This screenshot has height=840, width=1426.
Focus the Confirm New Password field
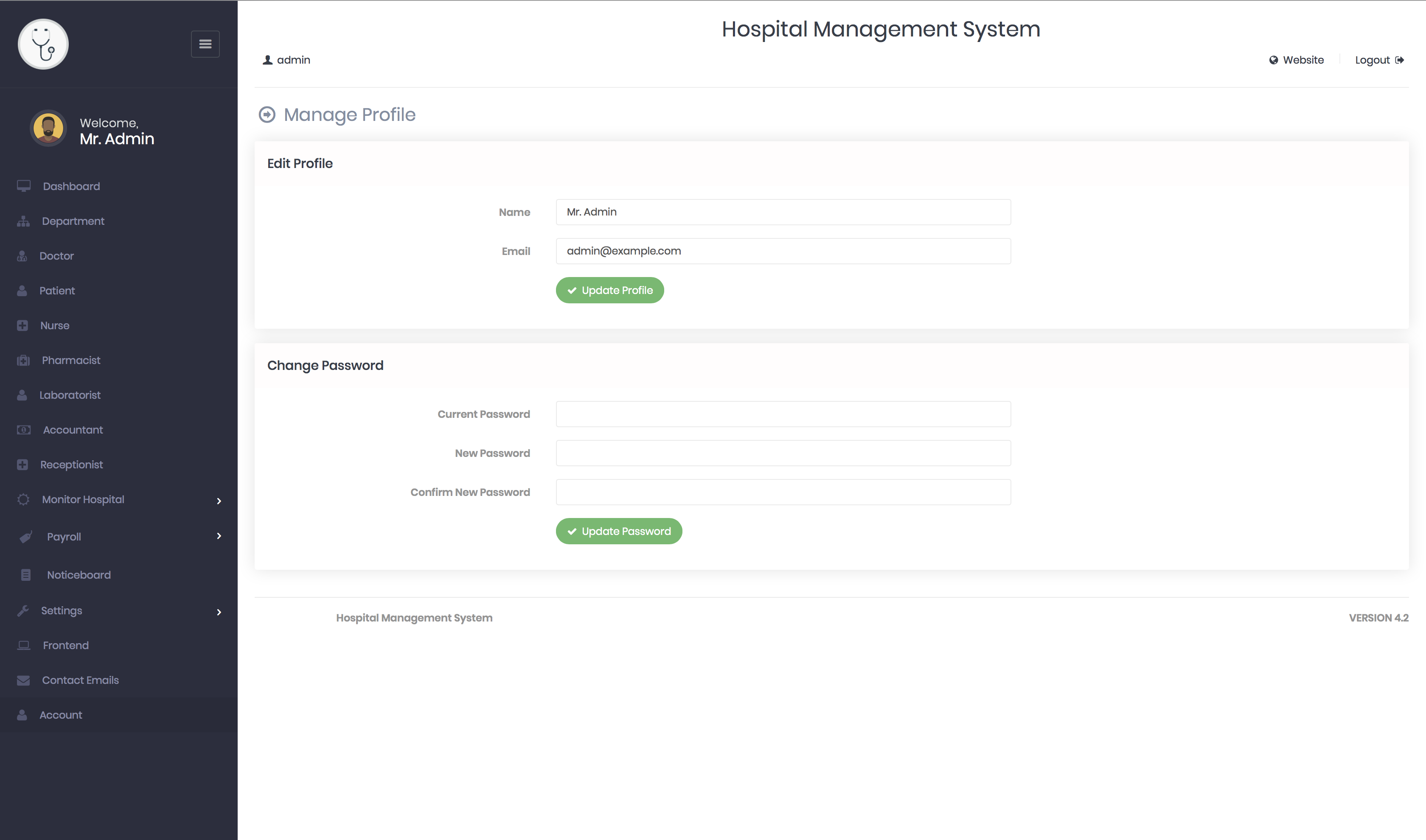(x=783, y=493)
